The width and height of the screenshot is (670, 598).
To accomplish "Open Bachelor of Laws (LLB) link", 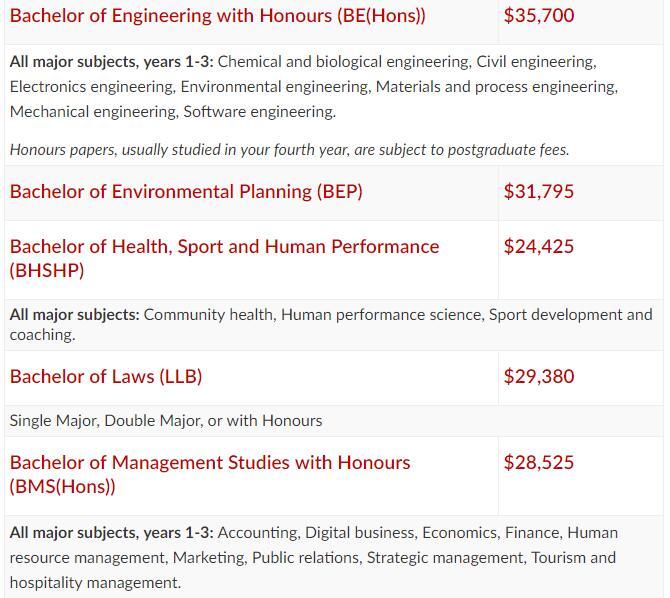I will click(106, 377).
